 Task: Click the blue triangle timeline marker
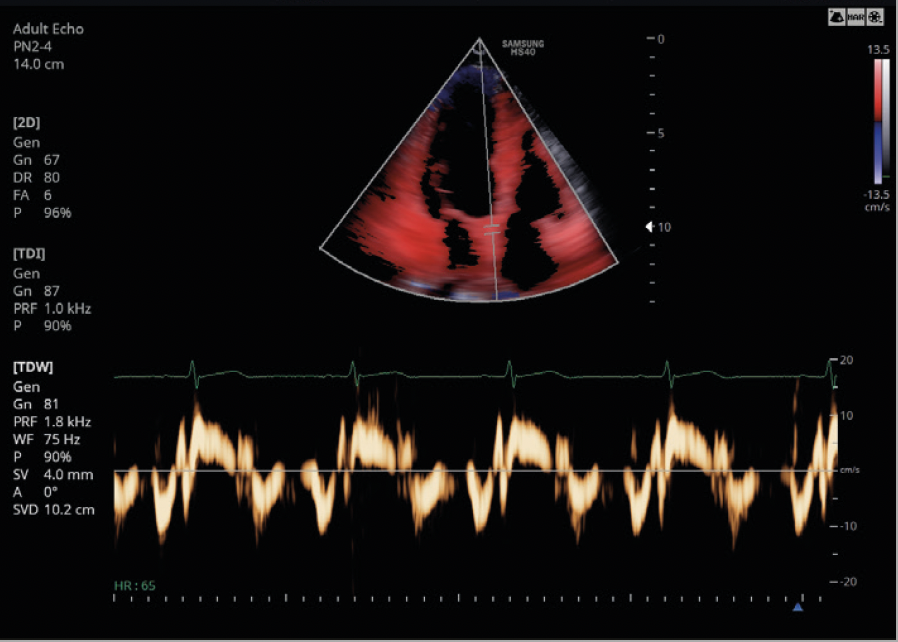798,607
